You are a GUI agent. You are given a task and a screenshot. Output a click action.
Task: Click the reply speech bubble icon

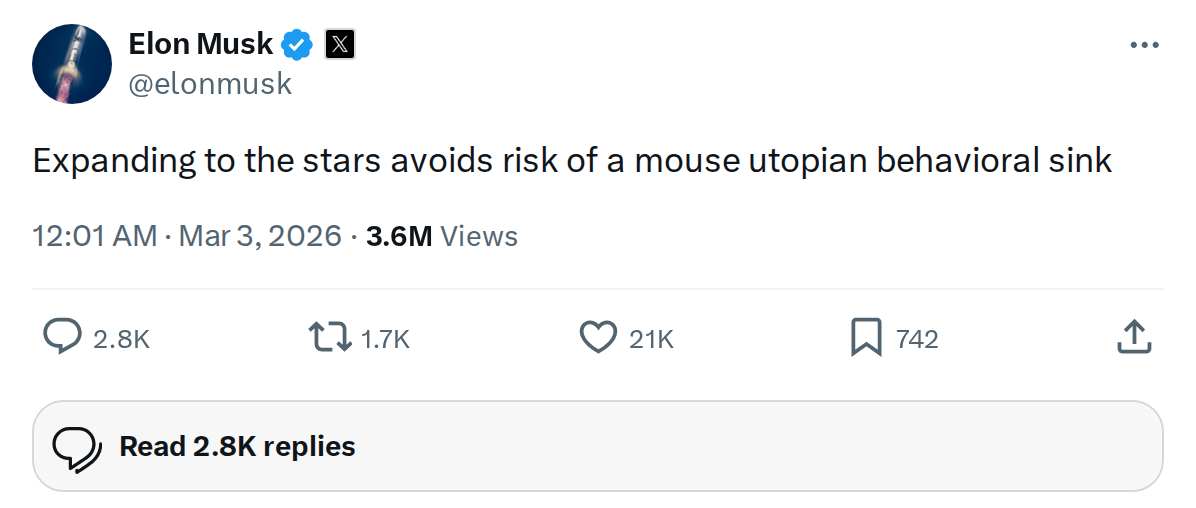coord(63,338)
